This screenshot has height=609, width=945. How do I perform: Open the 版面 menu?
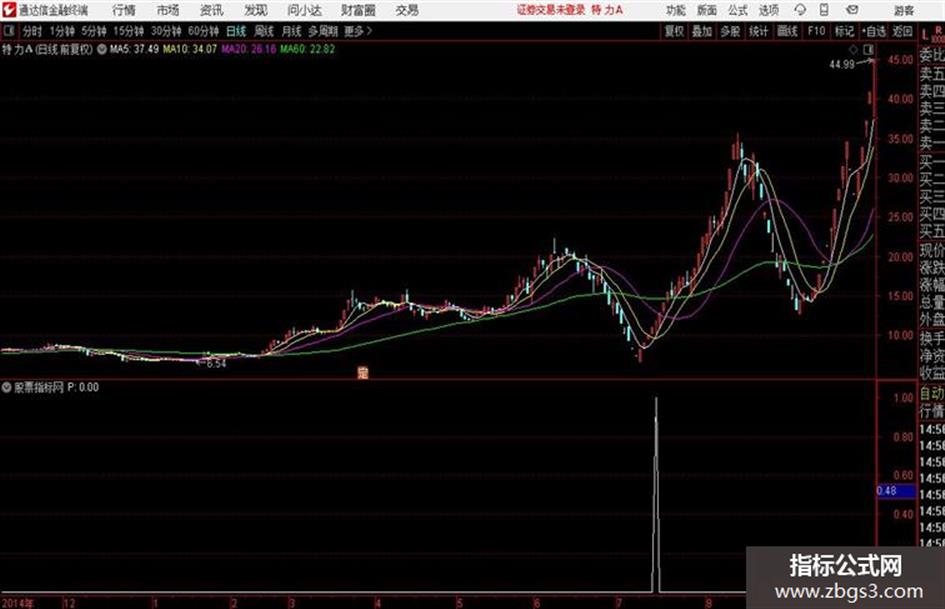[x=707, y=10]
